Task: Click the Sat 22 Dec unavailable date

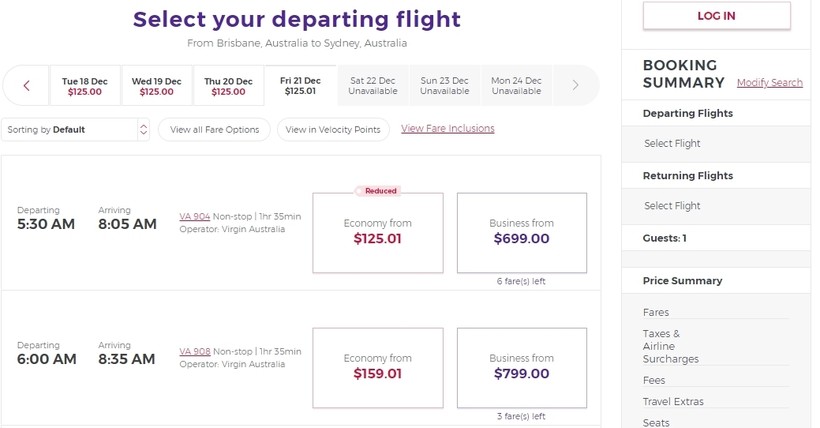Action: [373, 86]
